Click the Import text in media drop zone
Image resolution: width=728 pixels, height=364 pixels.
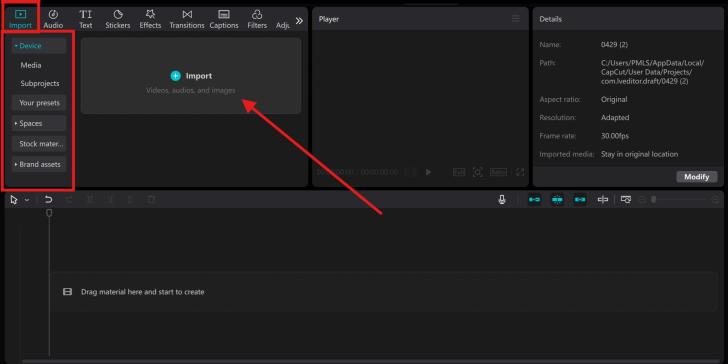click(199, 76)
